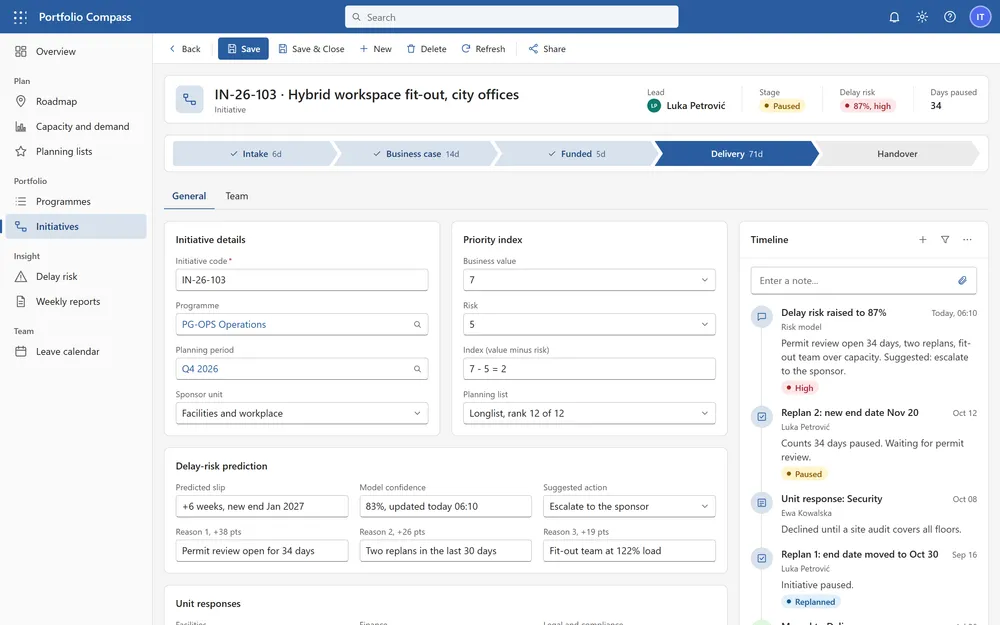The width and height of the screenshot is (1000, 625).
Task: Click the Save button
Action: point(243,49)
